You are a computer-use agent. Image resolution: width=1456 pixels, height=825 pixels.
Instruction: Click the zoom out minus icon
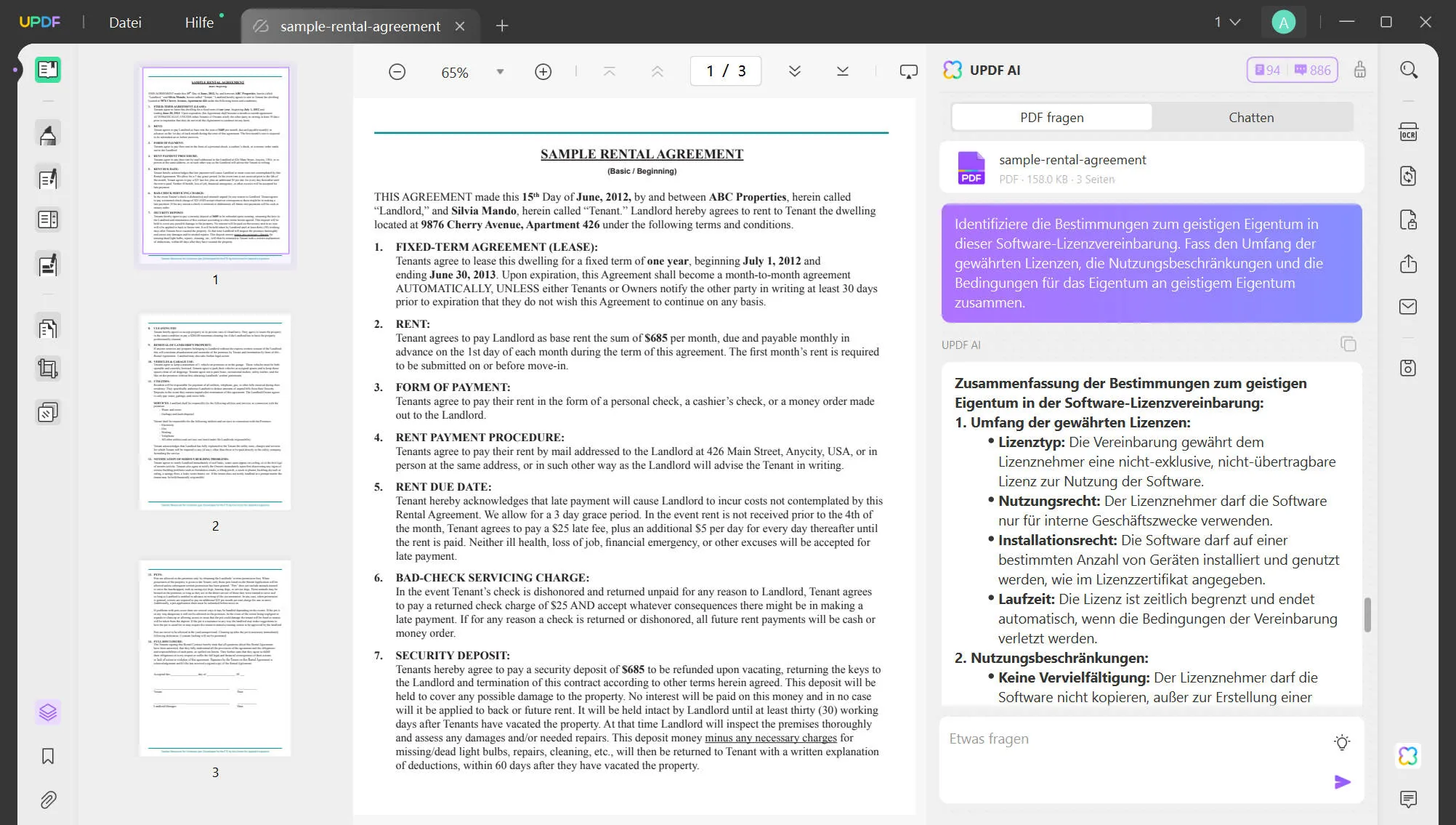(397, 72)
